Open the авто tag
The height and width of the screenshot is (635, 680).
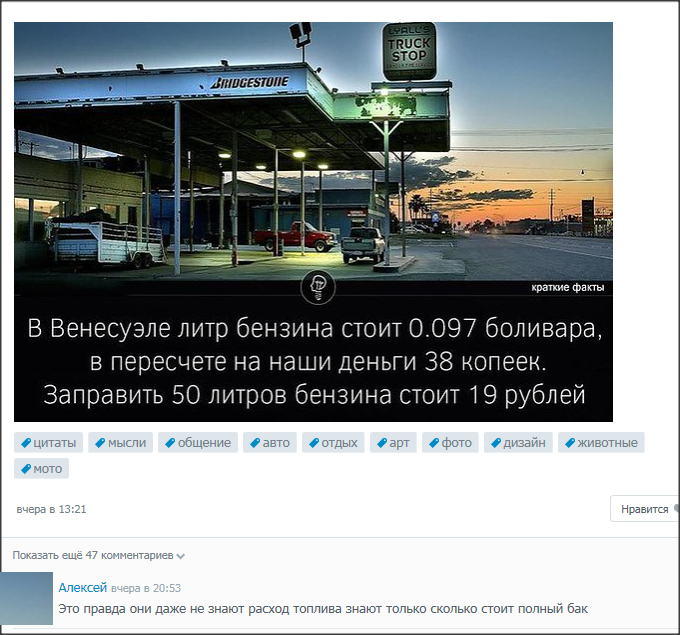point(269,443)
